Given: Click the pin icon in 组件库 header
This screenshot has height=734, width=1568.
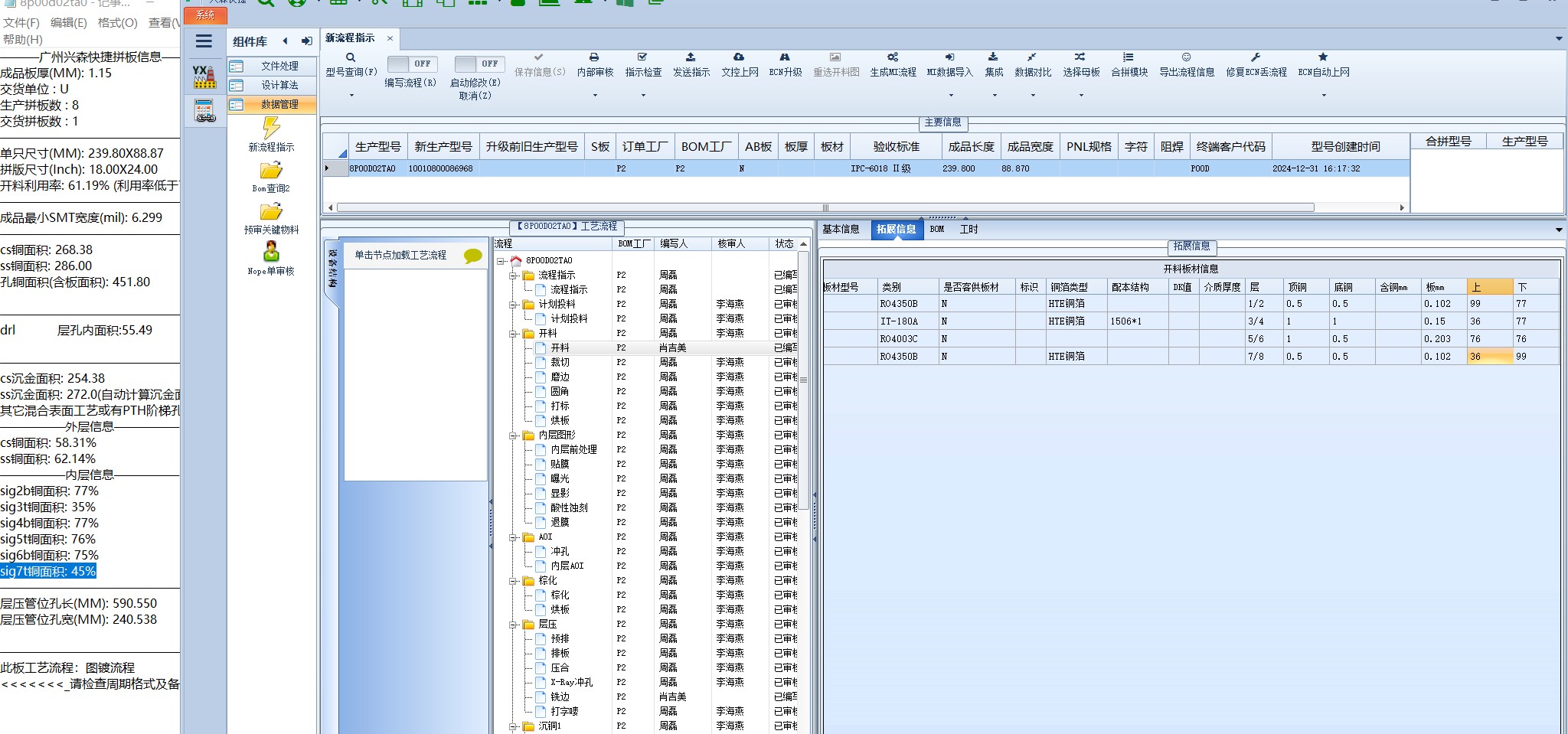Looking at the screenshot, I should (x=306, y=41).
